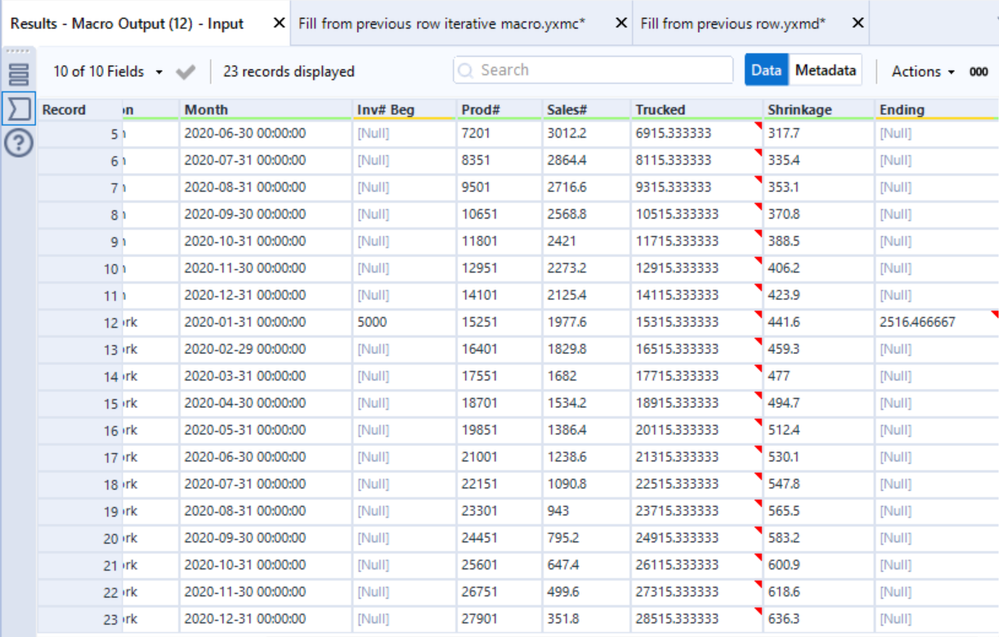
Task: Click red truncation flag on Trucked 15315.333333
Action: (758, 314)
